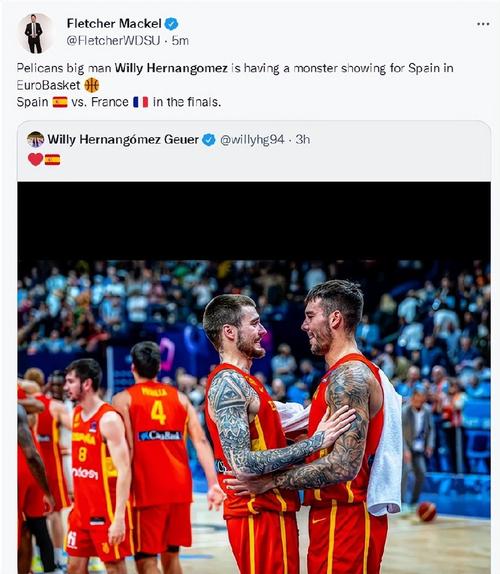The height and width of the screenshot is (574, 500).
Task: Click the bold Willy Hernangomez name in tweet
Action: (x=171, y=68)
